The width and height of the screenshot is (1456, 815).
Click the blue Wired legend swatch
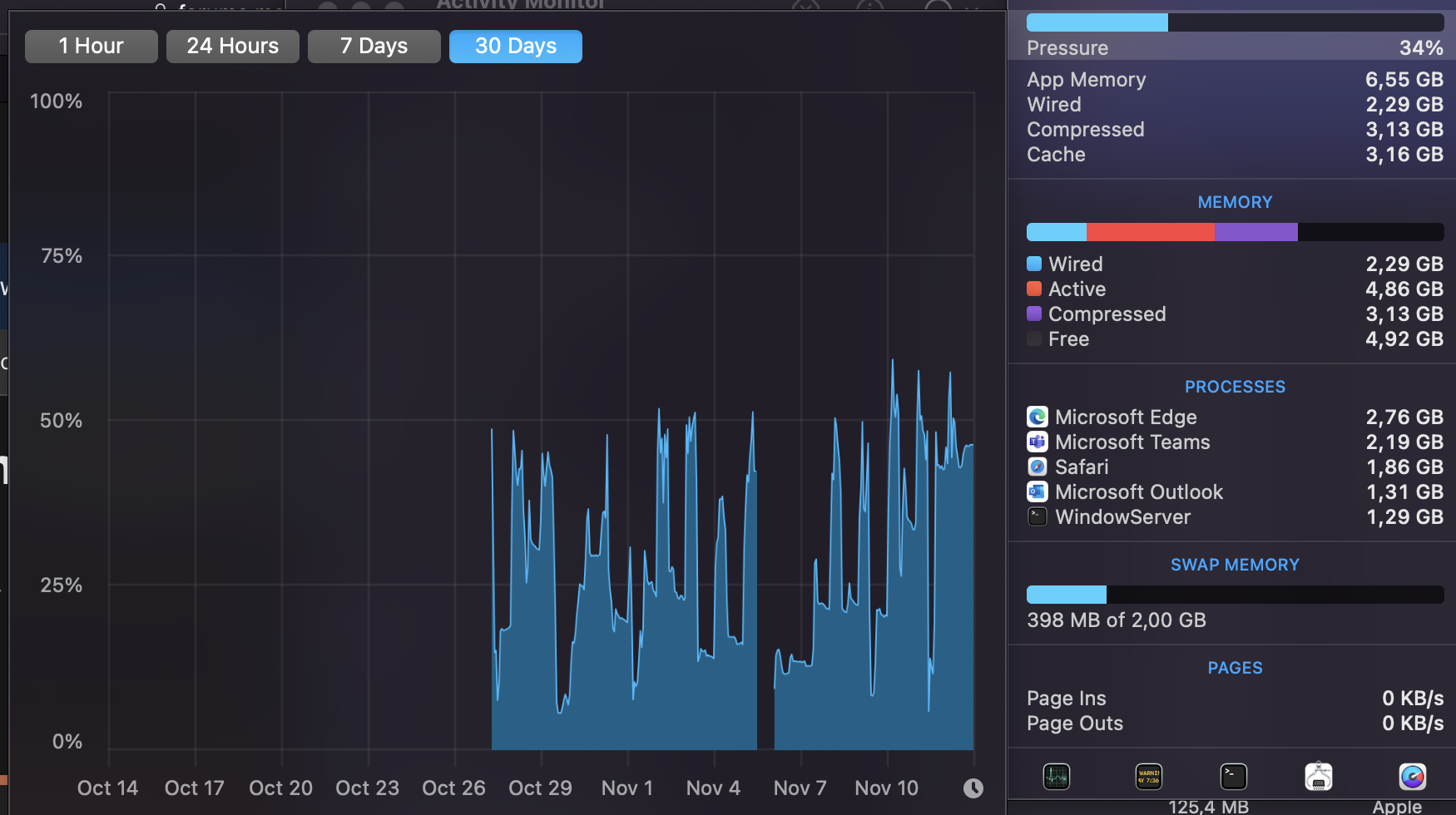(x=1034, y=264)
